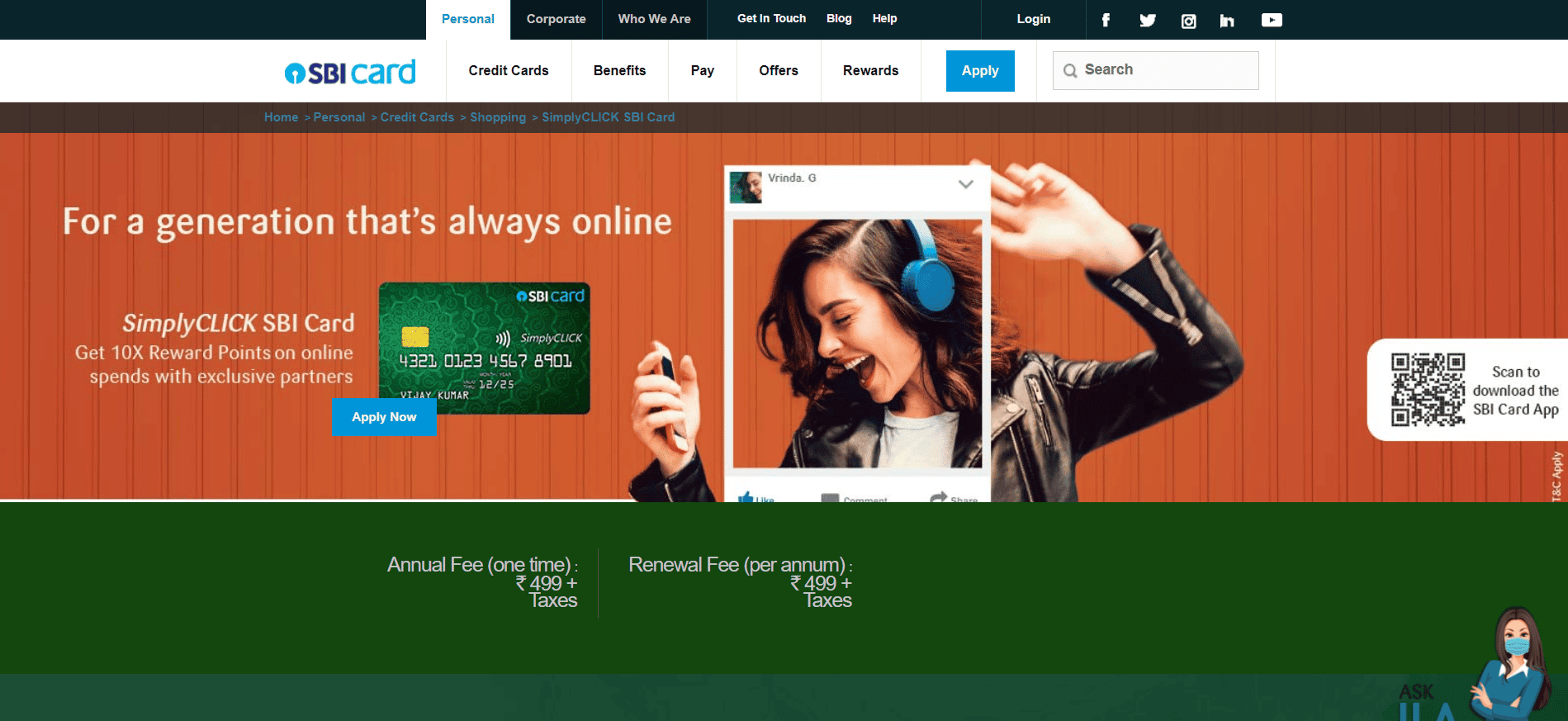Open SBI Card Facebook page icon

(x=1106, y=20)
